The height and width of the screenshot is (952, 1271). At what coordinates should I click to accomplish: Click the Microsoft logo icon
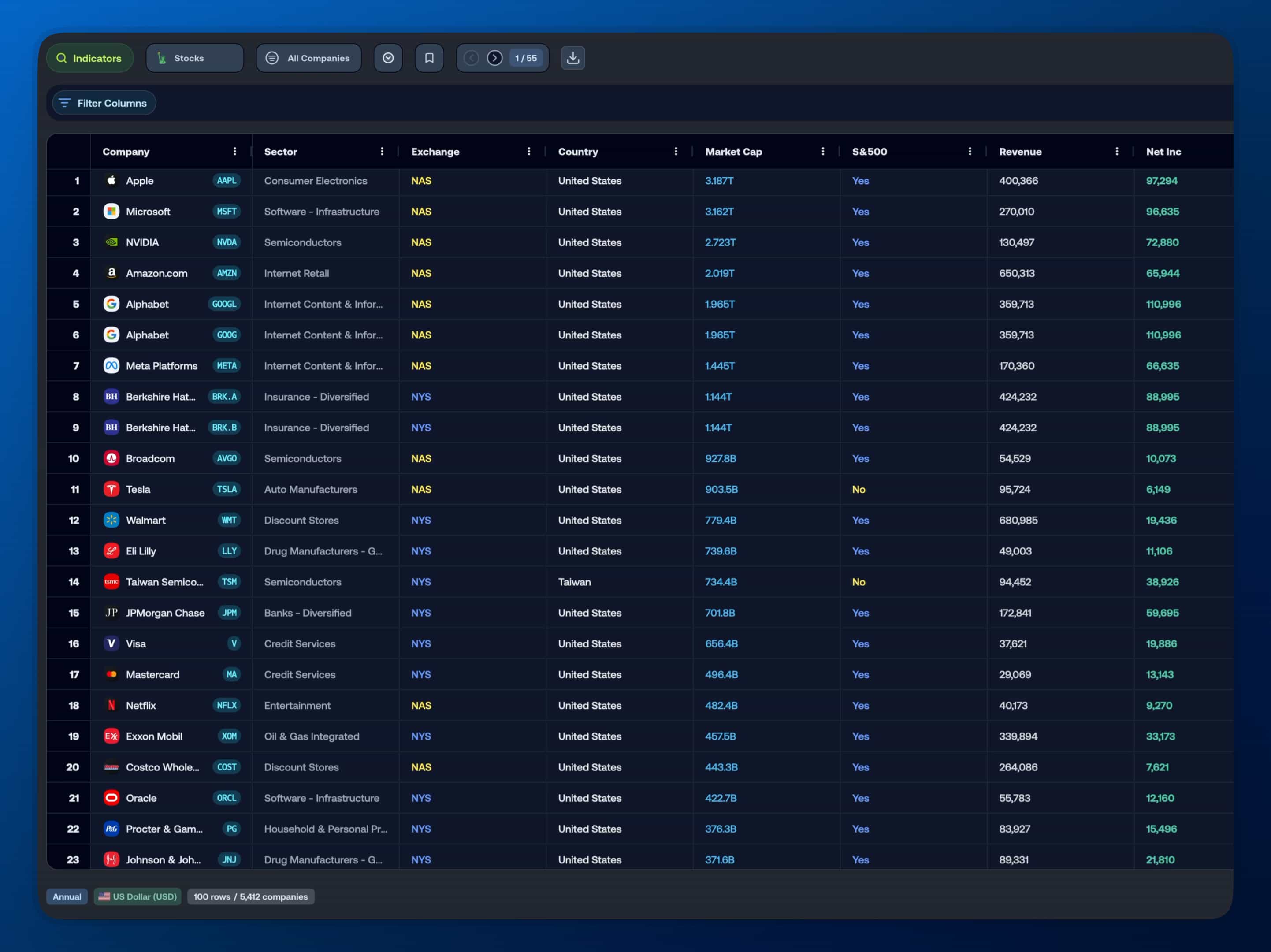point(111,212)
